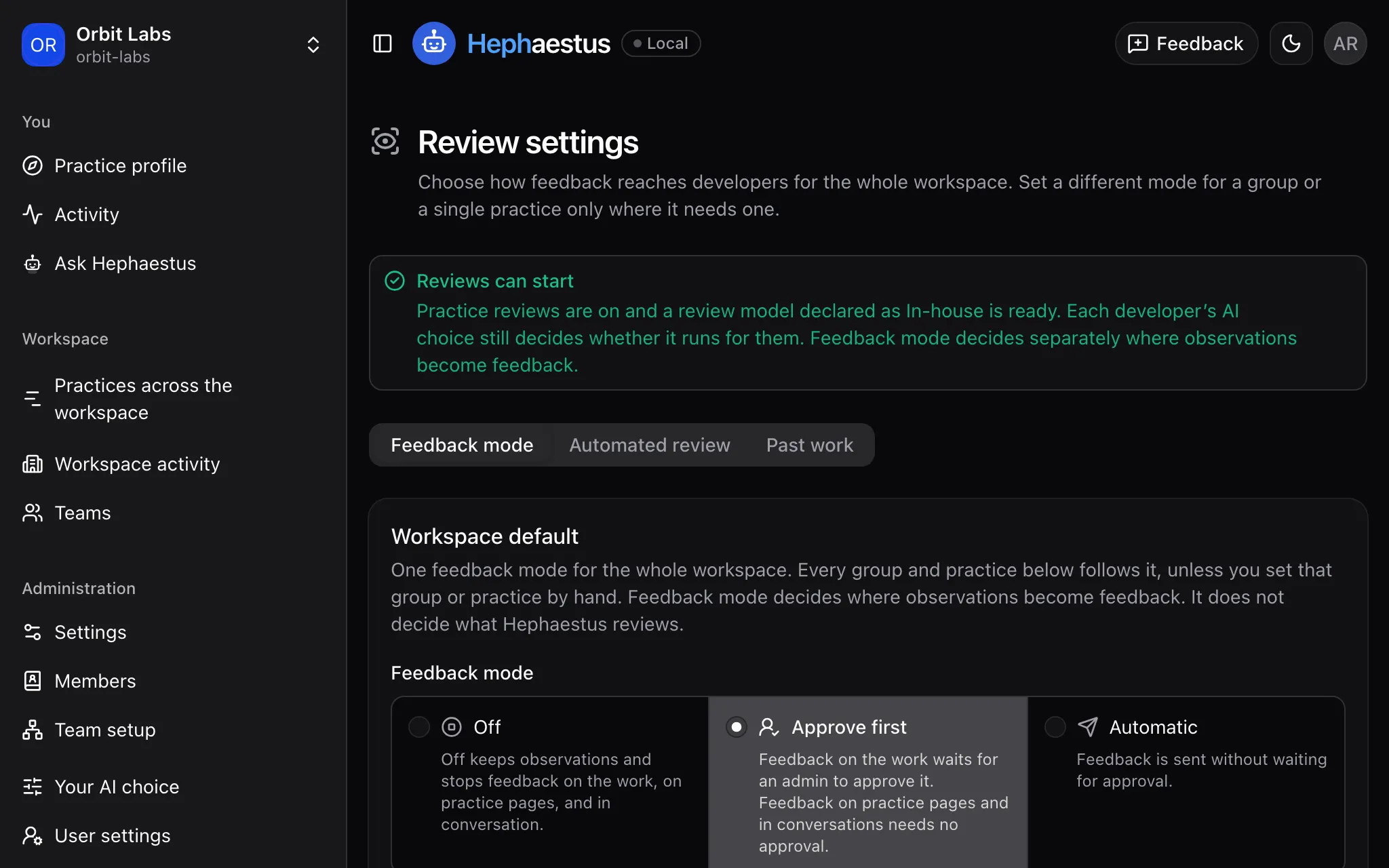Open Settings sliders icon
Viewport: 1389px width, 868px height.
point(33,632)
